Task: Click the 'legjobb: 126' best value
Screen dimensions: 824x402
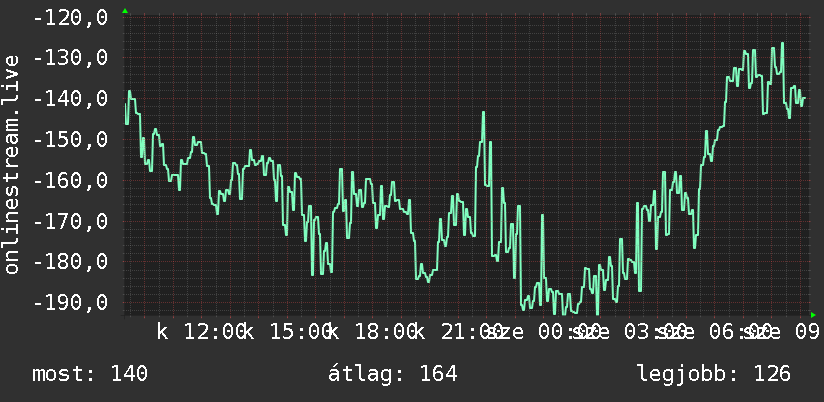Action: 714,374
